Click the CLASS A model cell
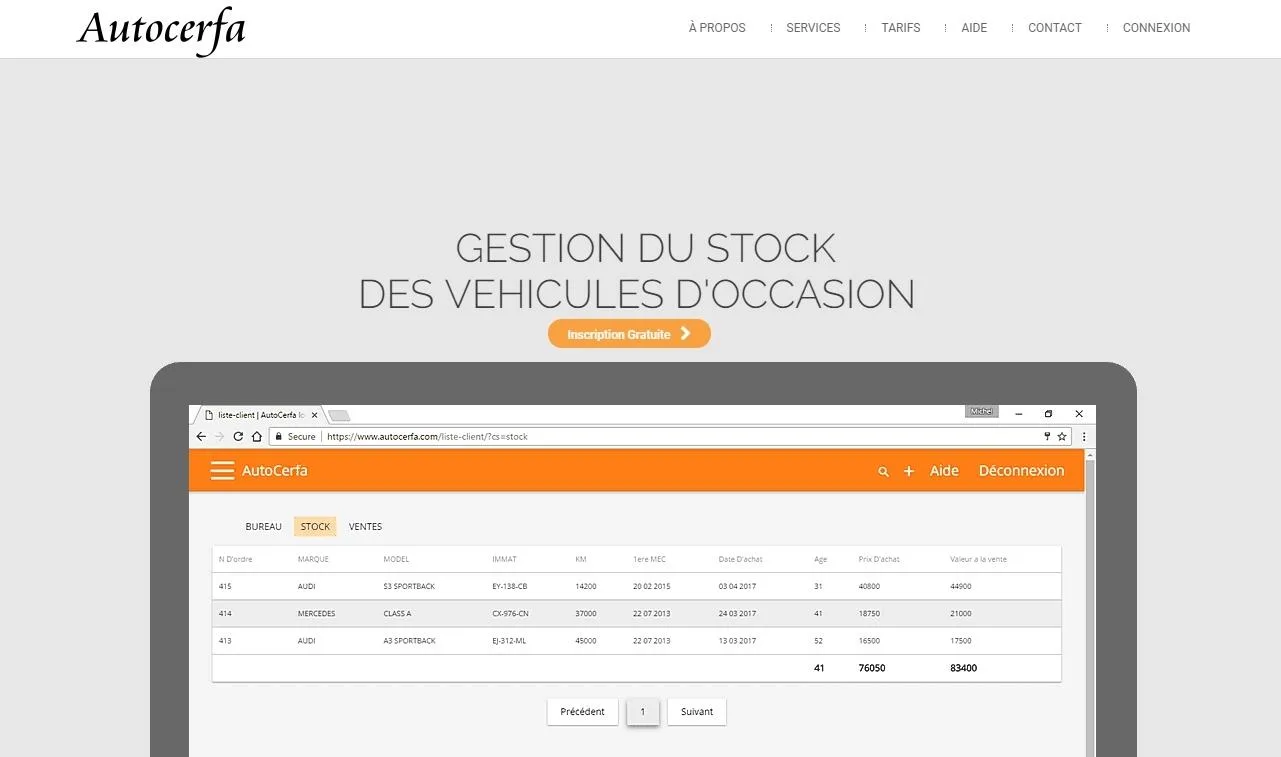Screen dimensions: 1281x757 tap(397, 613)
